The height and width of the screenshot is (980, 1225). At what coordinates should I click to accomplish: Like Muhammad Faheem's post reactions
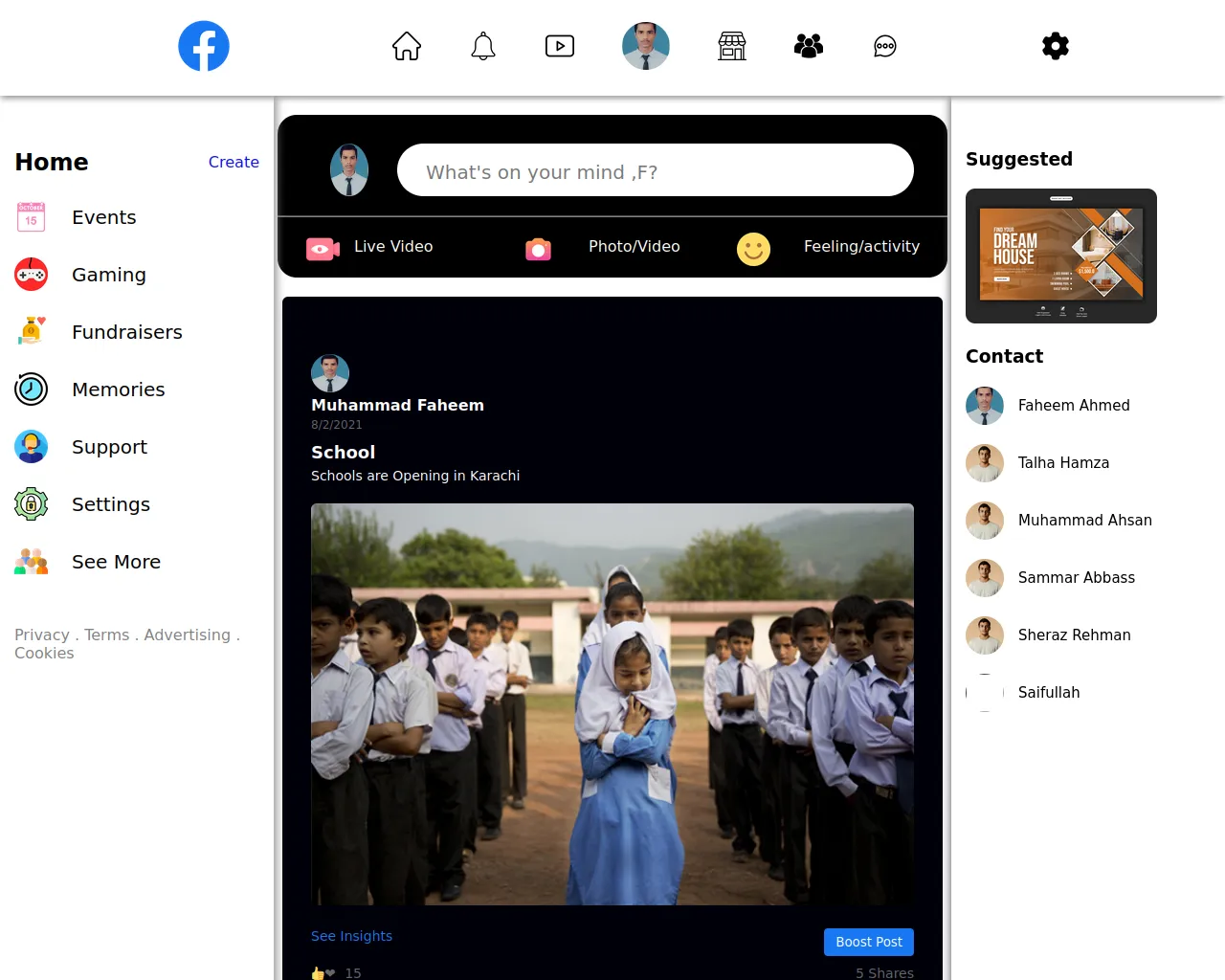(324, 972)
